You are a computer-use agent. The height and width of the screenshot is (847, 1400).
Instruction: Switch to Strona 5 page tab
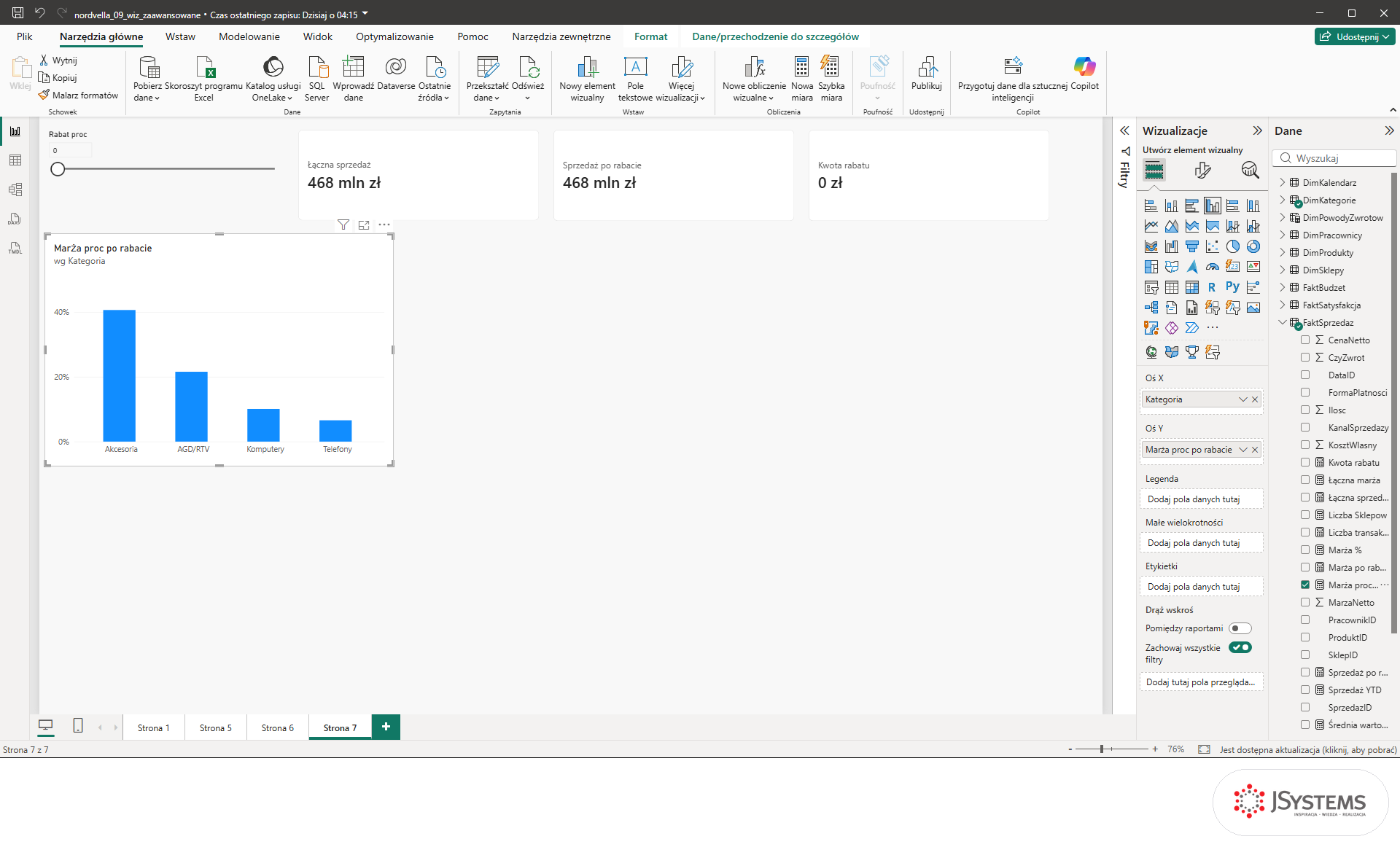tap(216, 727)
